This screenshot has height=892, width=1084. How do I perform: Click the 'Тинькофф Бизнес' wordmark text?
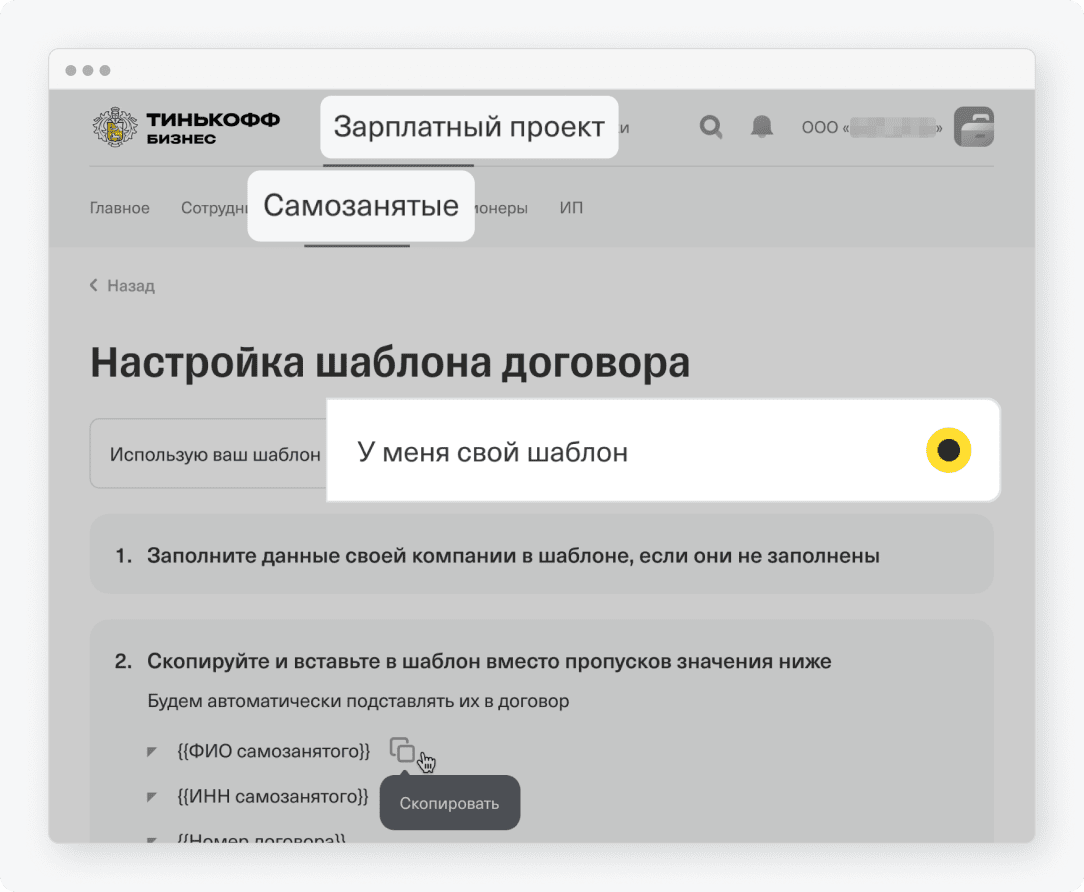(212, 127)
